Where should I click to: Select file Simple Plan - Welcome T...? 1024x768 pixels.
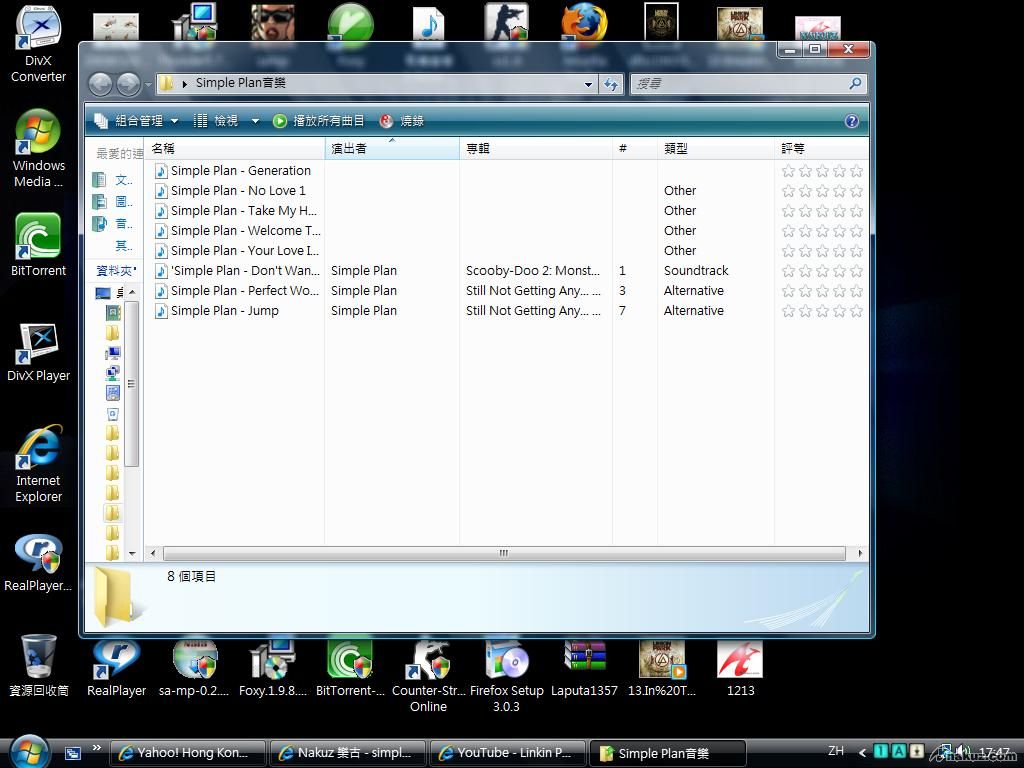238,231
